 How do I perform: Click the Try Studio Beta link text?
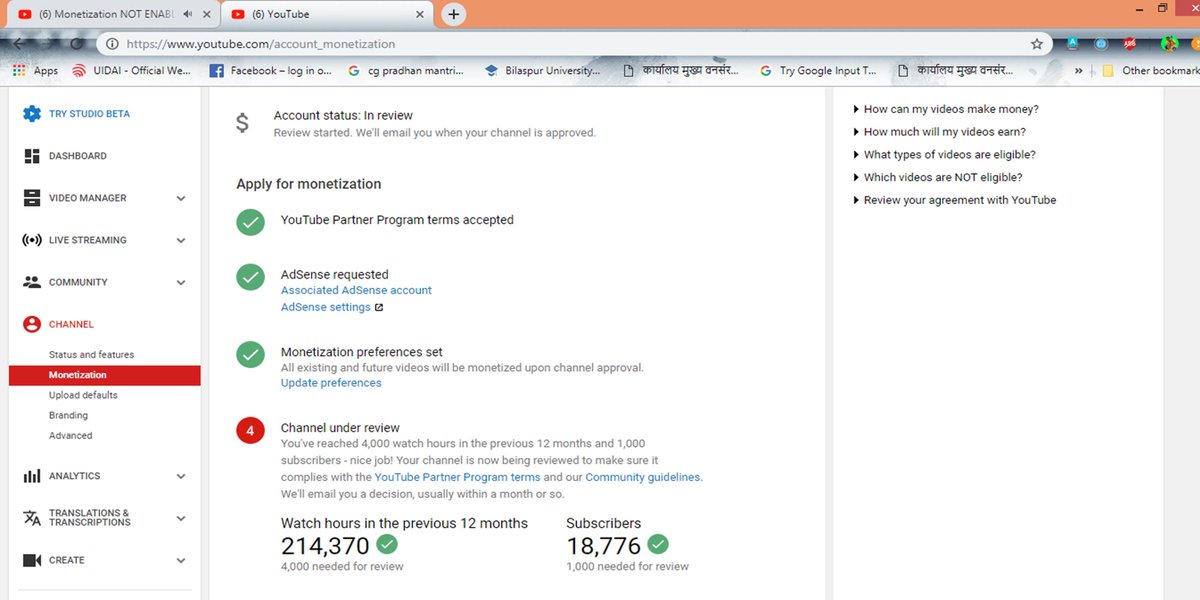(x=89, y=114)
